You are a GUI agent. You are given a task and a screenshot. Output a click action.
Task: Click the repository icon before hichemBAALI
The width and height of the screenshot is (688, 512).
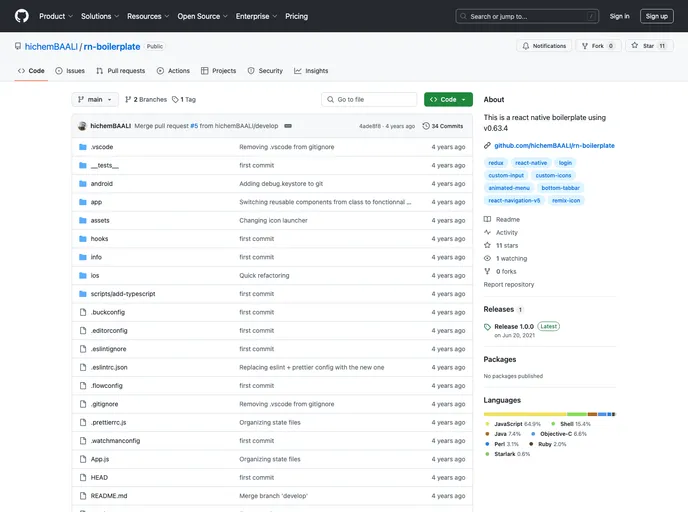pos(18,46)
